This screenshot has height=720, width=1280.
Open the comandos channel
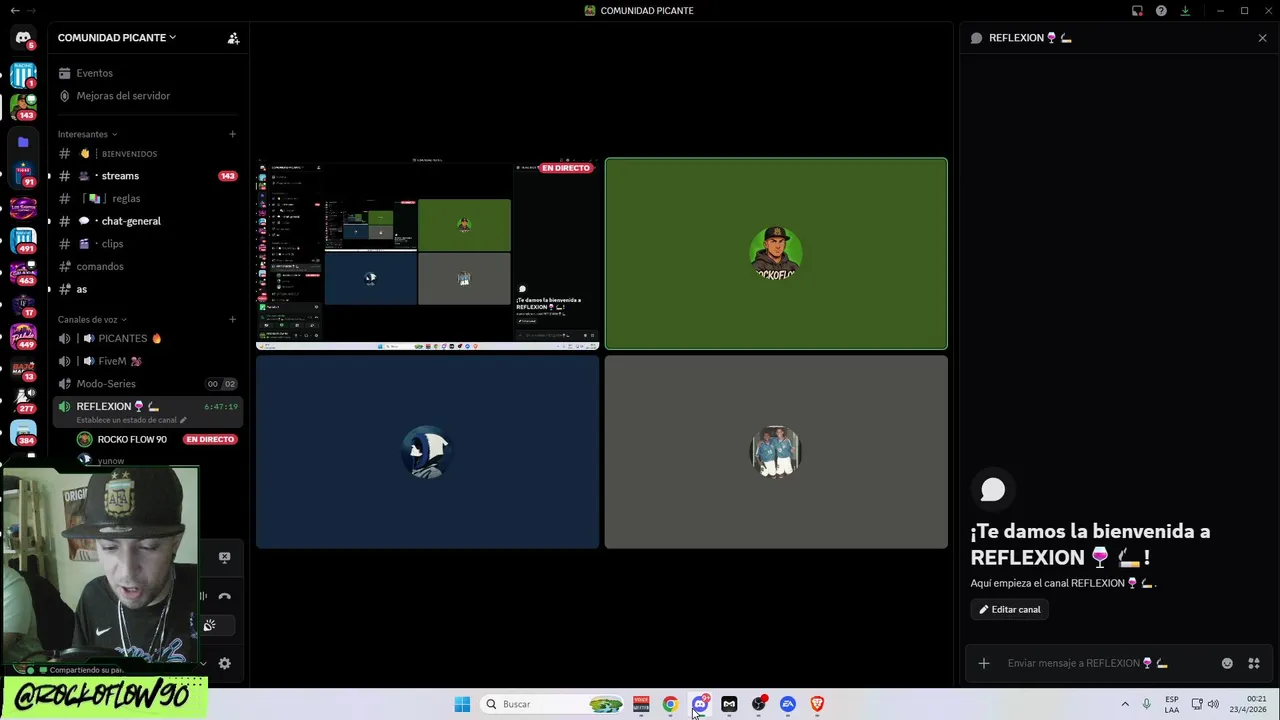click(x=148, y=267)
